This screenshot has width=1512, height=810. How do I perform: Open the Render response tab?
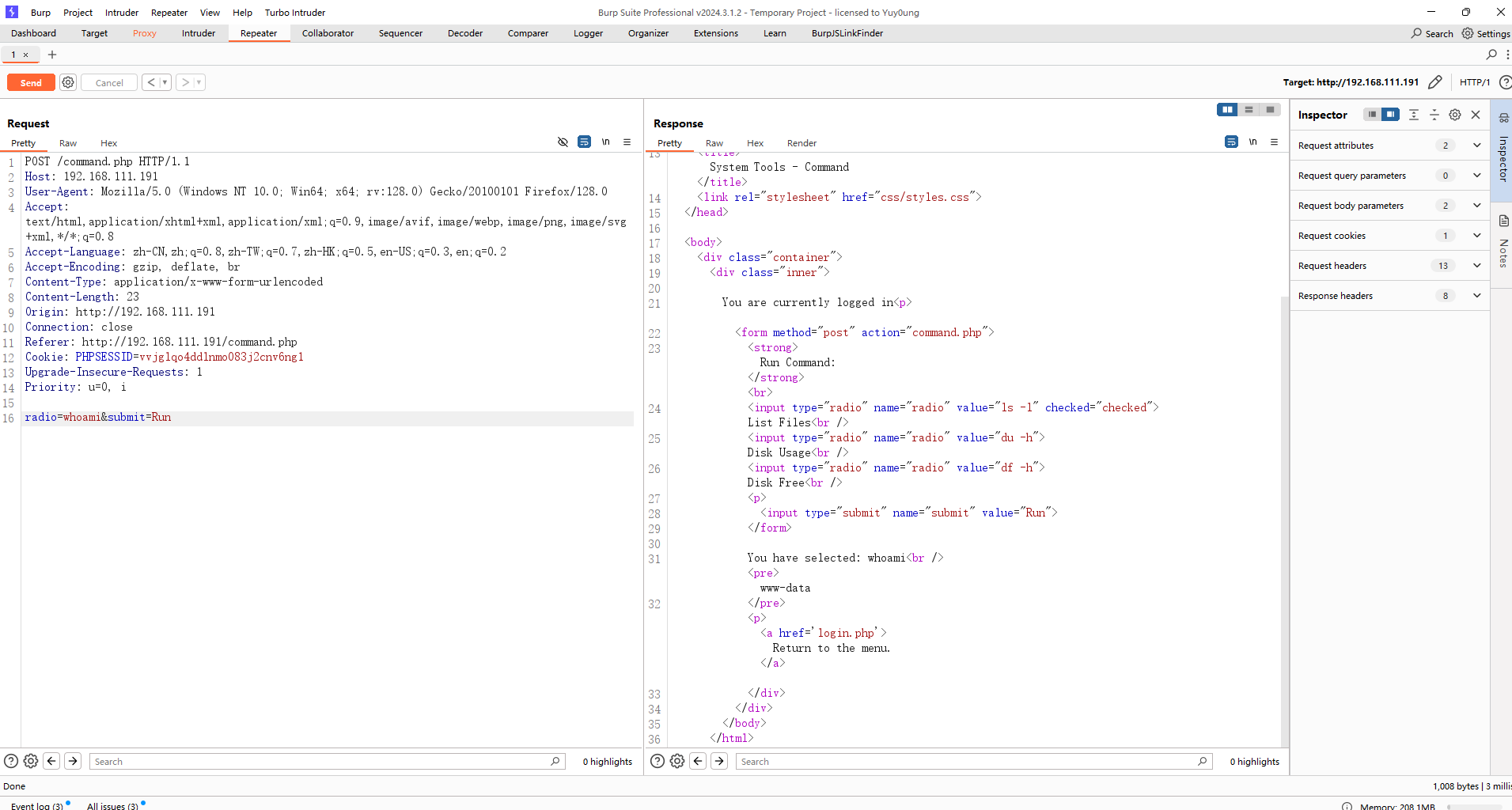[x=801, y=143]
